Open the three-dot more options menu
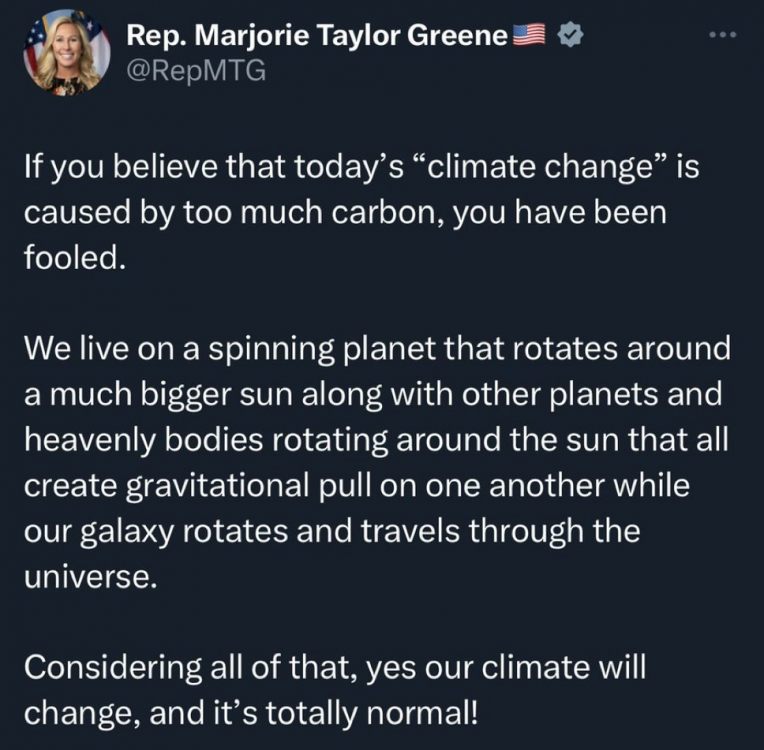The width and height of the screenshot is (764, 750). tap(723, 35)
